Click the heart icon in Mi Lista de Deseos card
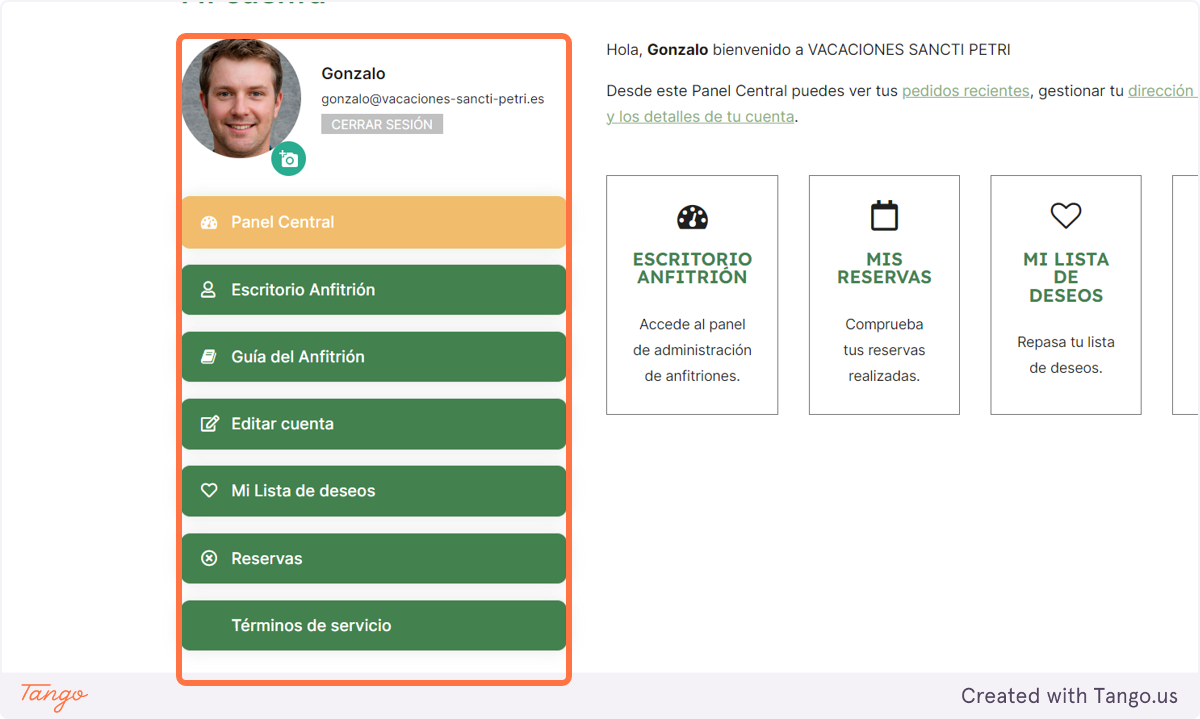The height and width of the screenshot is (719, 1200). (x=1066, y=215)
